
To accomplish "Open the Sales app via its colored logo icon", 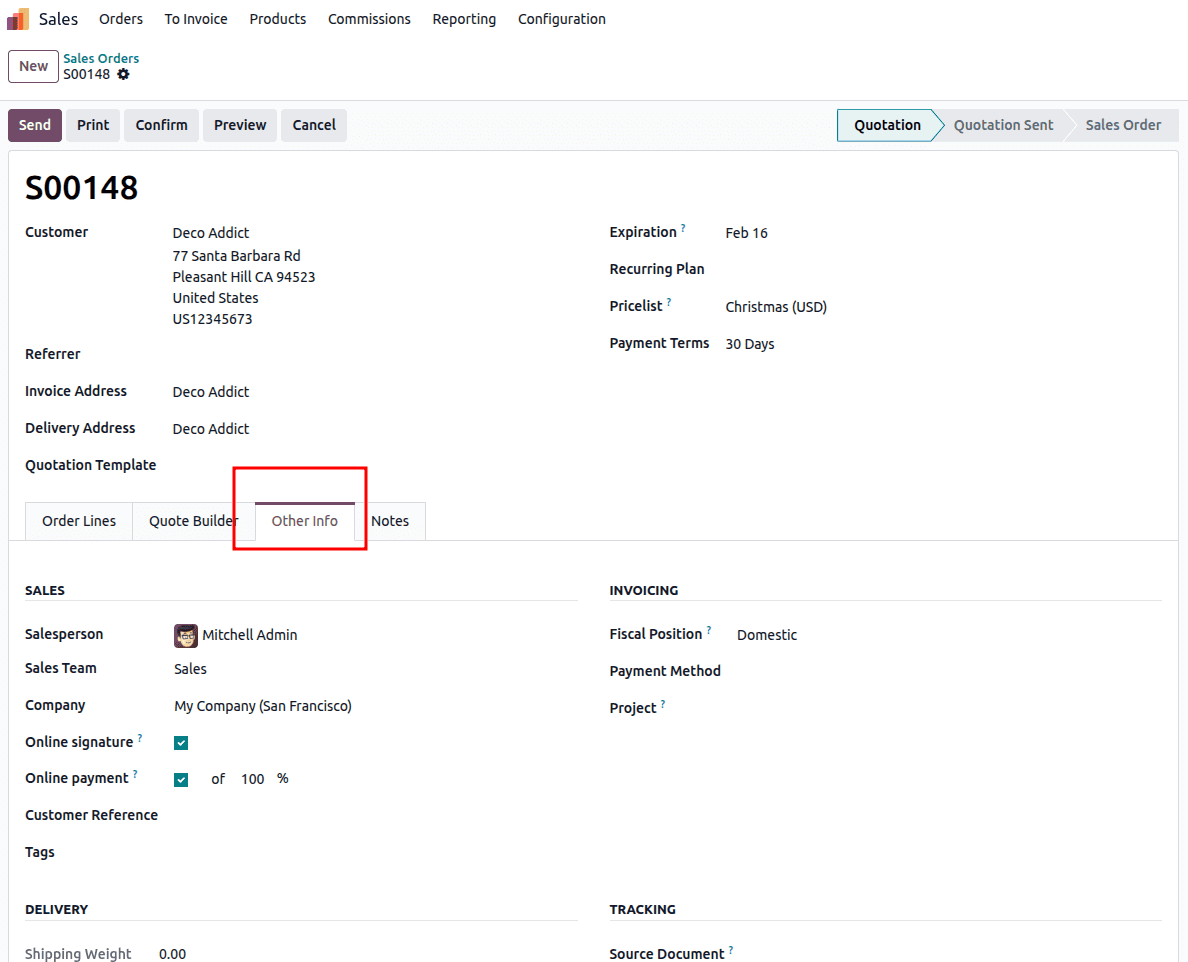I will (x=17, y=18).
